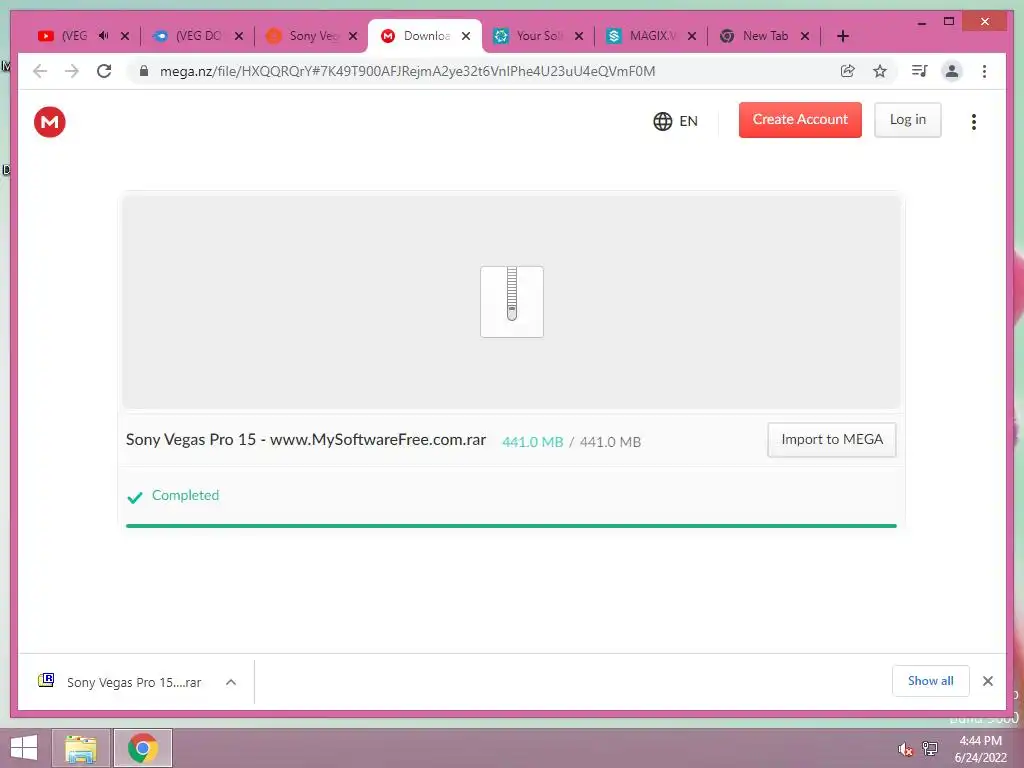Bookmark this page with star icon
This screenshot has height=768, width=1024.
[880, 71]
